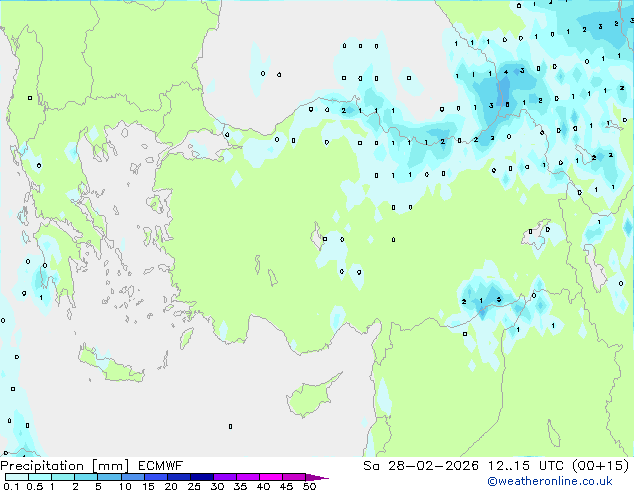Click the '50' legend scale label

309,486
